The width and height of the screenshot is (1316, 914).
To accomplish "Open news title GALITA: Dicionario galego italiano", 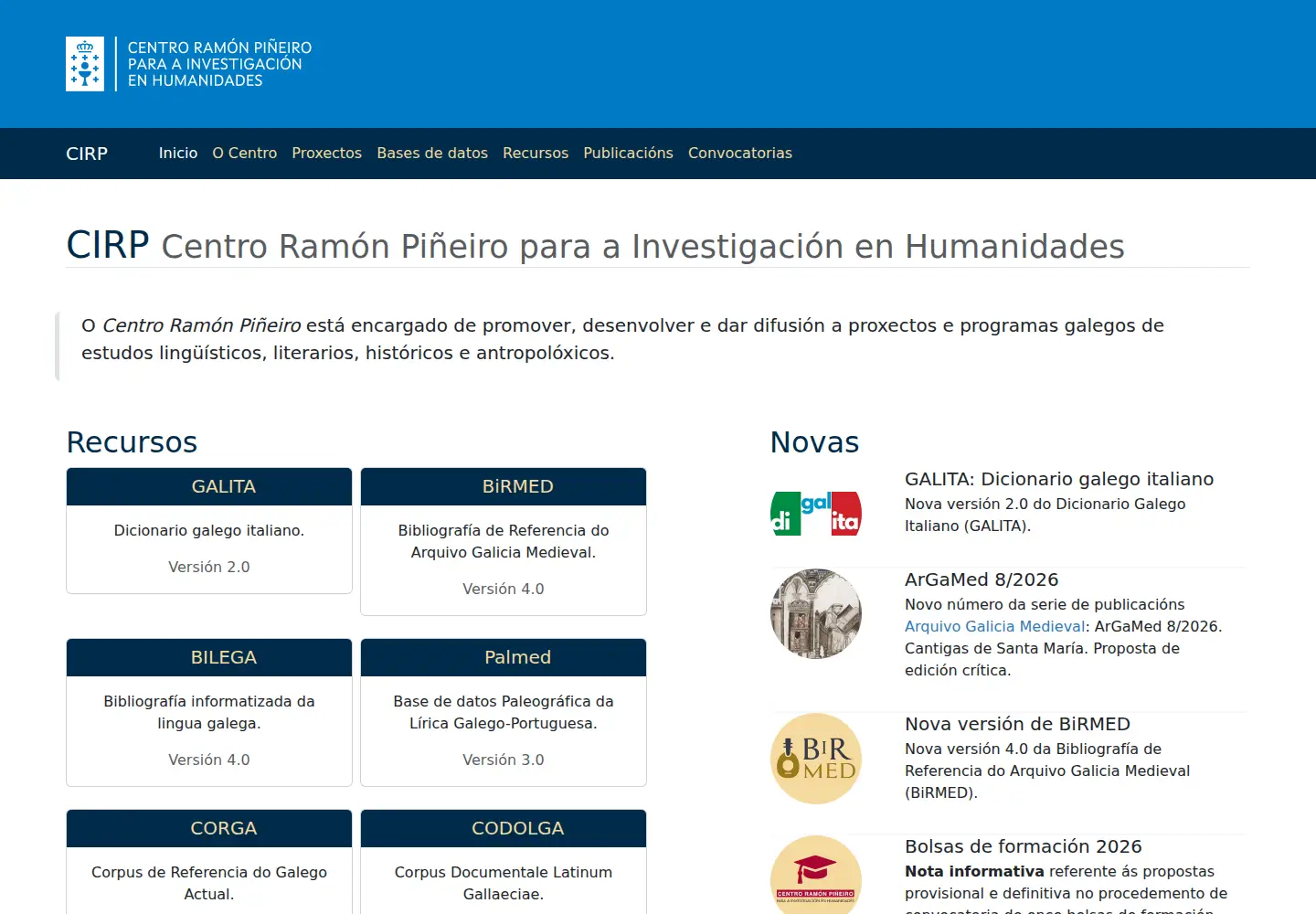I will point(1059,479).
